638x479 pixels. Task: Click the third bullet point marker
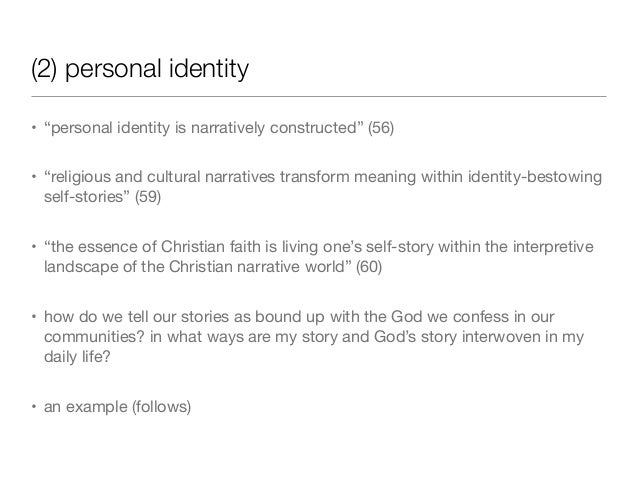[x=31, y=246]
